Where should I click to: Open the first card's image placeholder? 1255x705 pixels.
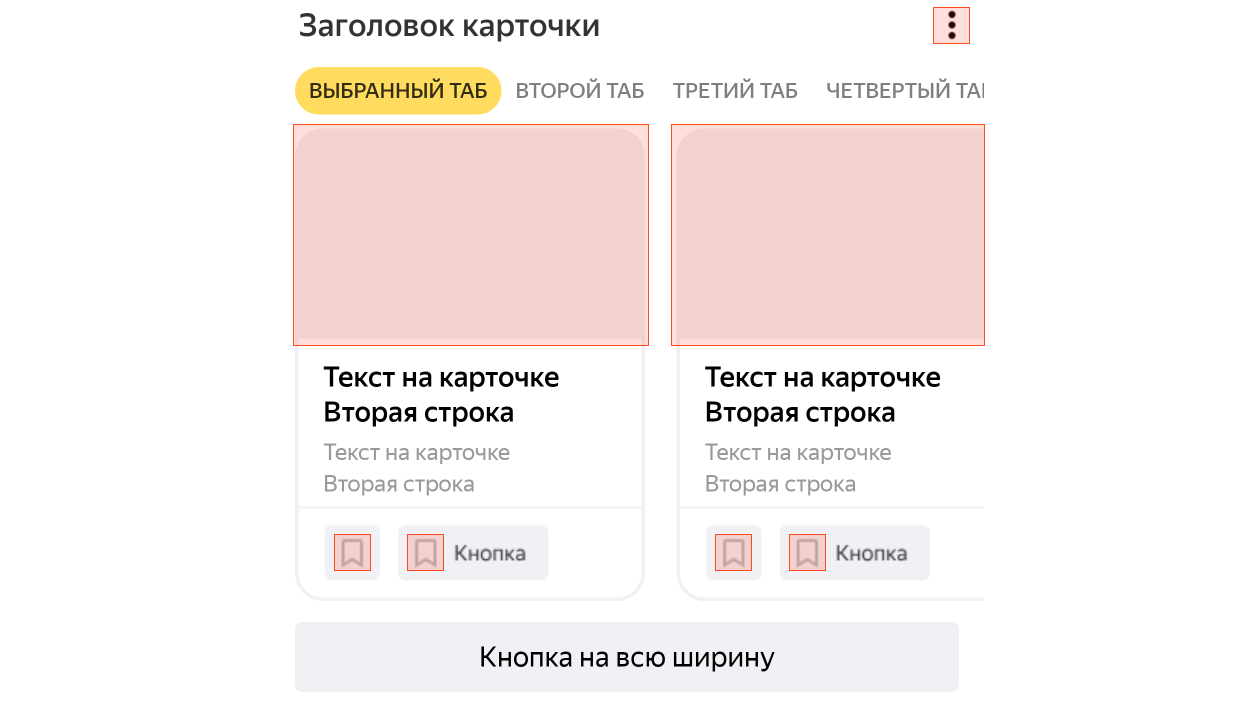pyautogui.click(x=470, y=235)
